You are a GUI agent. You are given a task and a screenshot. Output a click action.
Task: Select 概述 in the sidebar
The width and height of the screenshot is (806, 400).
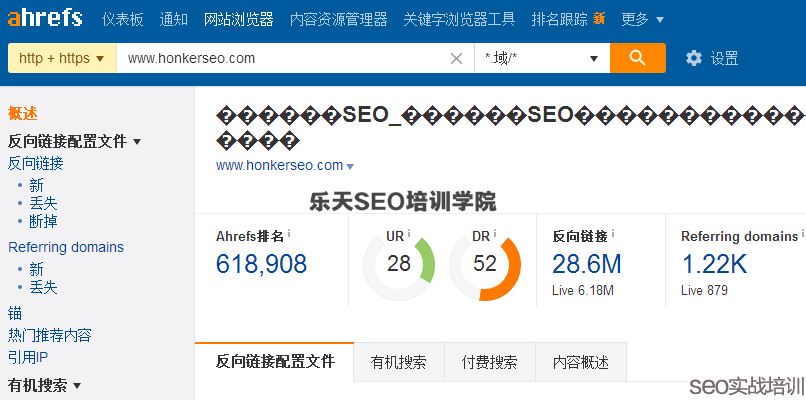[x=23, y=114]
